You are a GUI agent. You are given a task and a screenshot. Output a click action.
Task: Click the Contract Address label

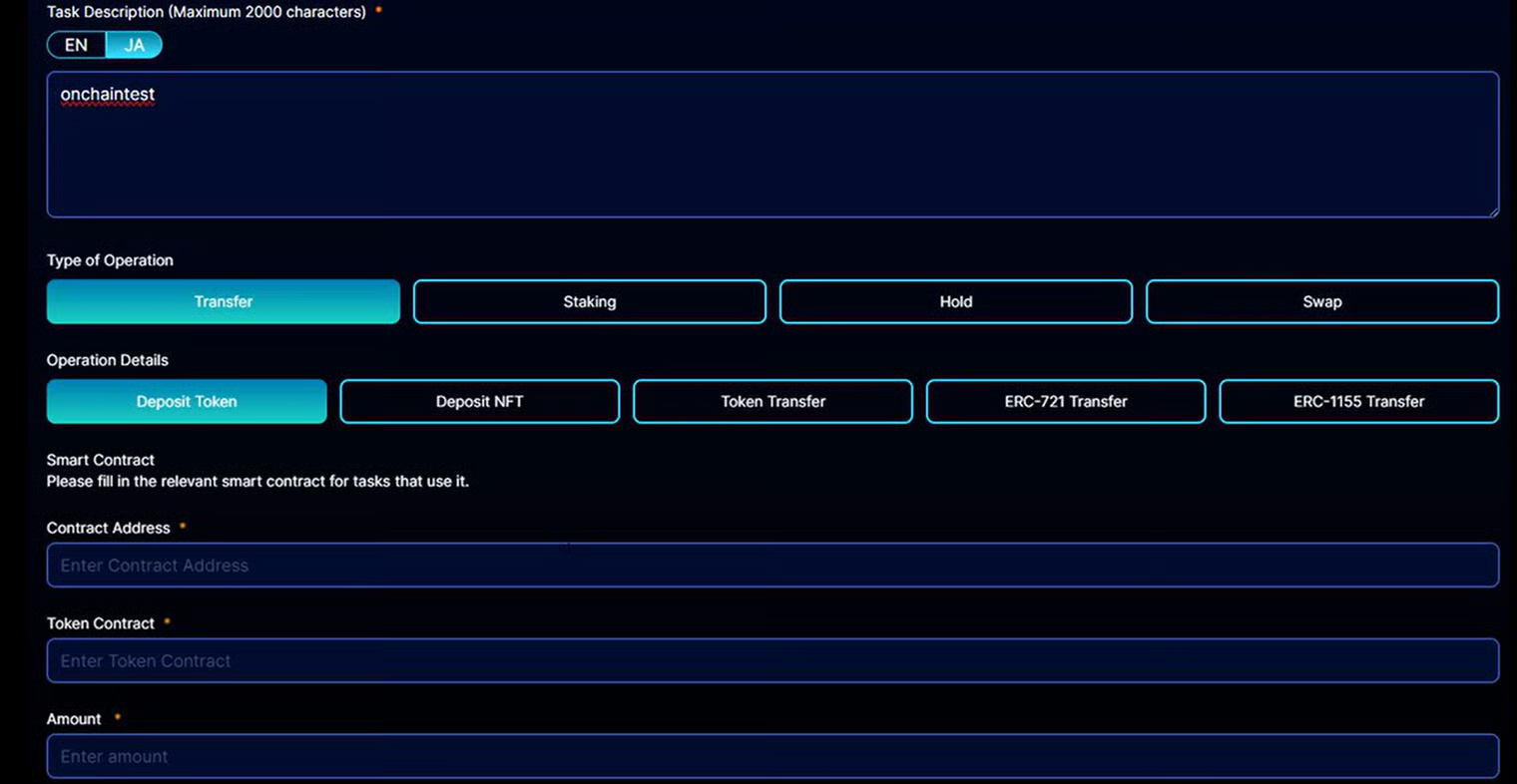click(108, 528)
